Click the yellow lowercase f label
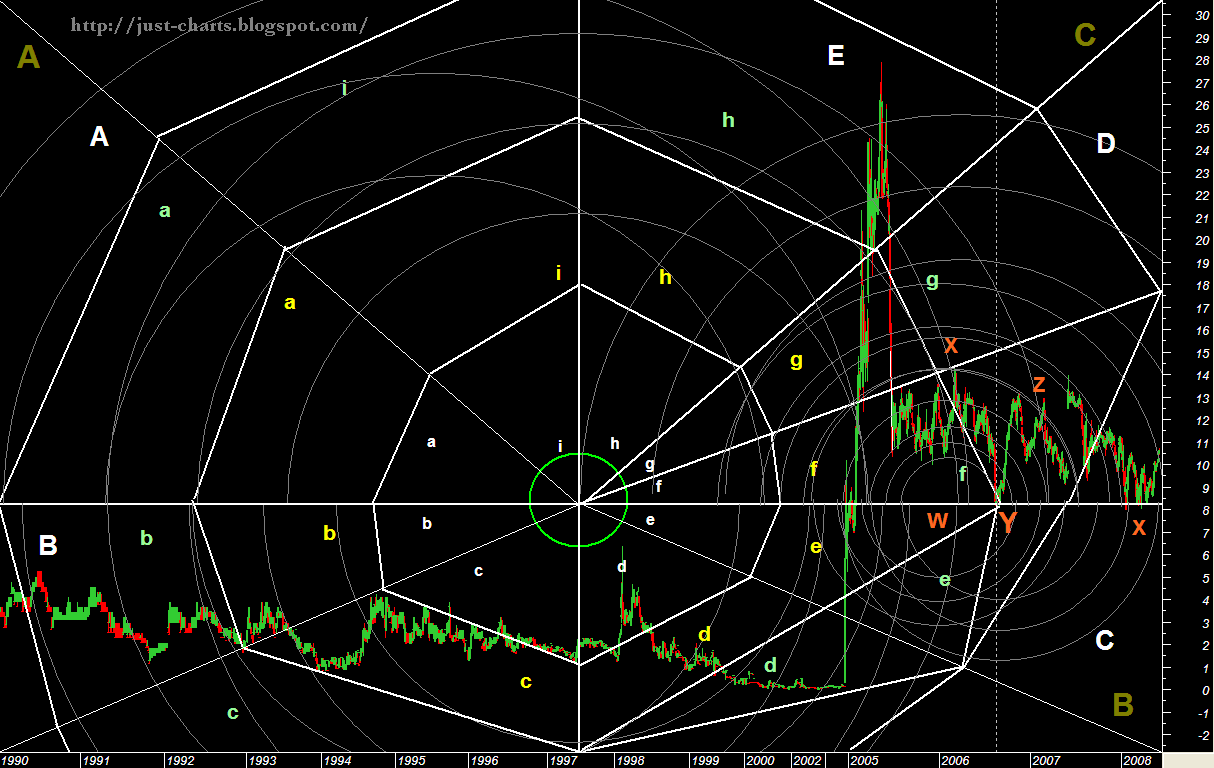The height and width of the screenshot is (768, 1214). click(814, 468)
